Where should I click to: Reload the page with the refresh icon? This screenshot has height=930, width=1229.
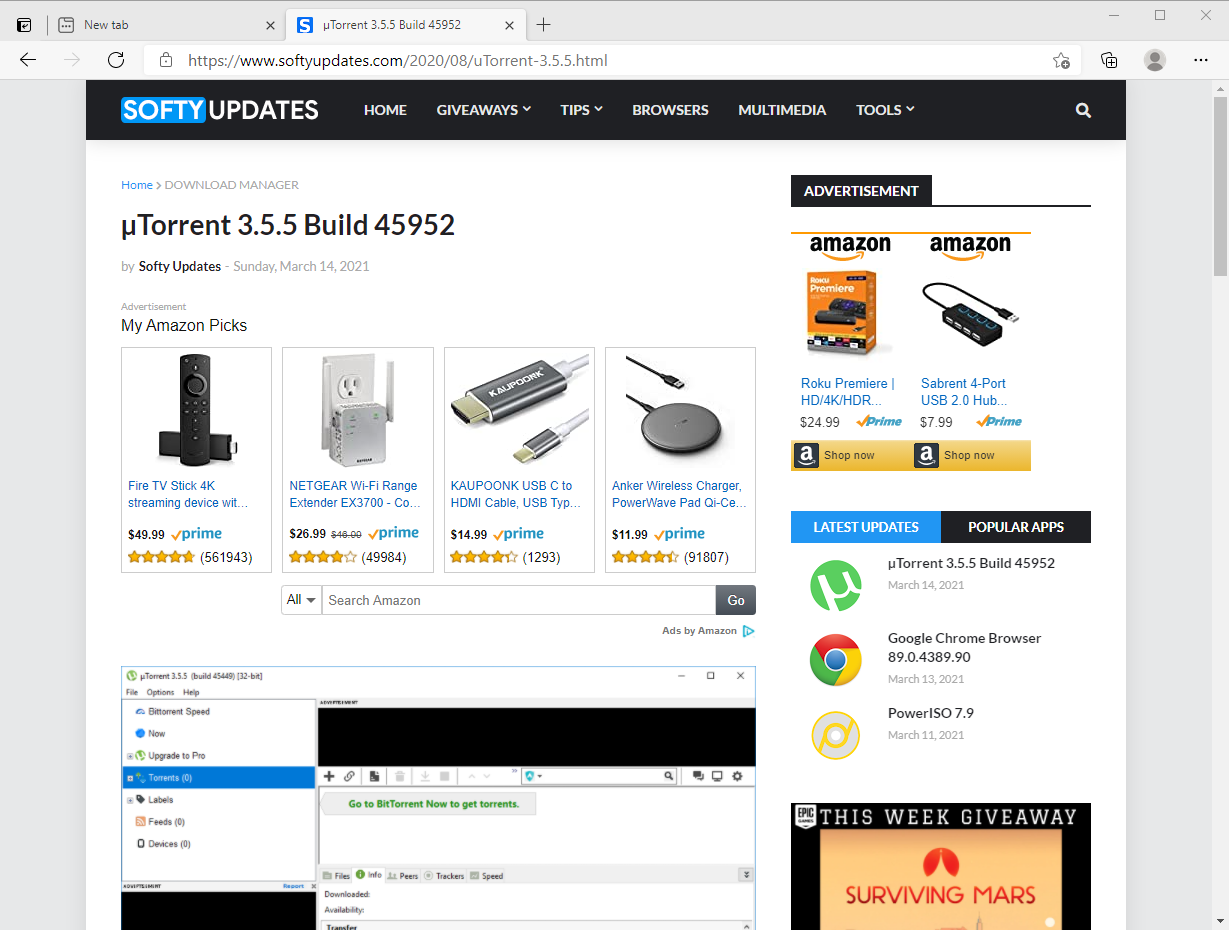click(x=116, y=60)
